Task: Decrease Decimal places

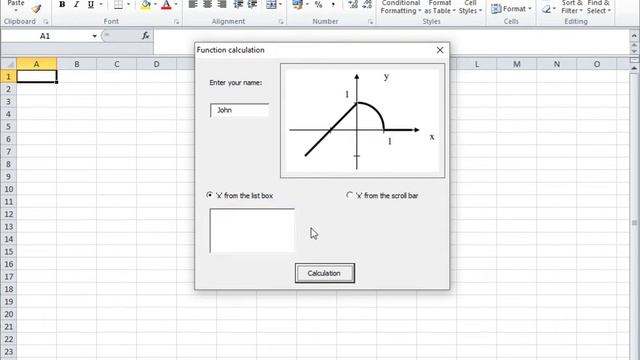Action: click(367, 4)
